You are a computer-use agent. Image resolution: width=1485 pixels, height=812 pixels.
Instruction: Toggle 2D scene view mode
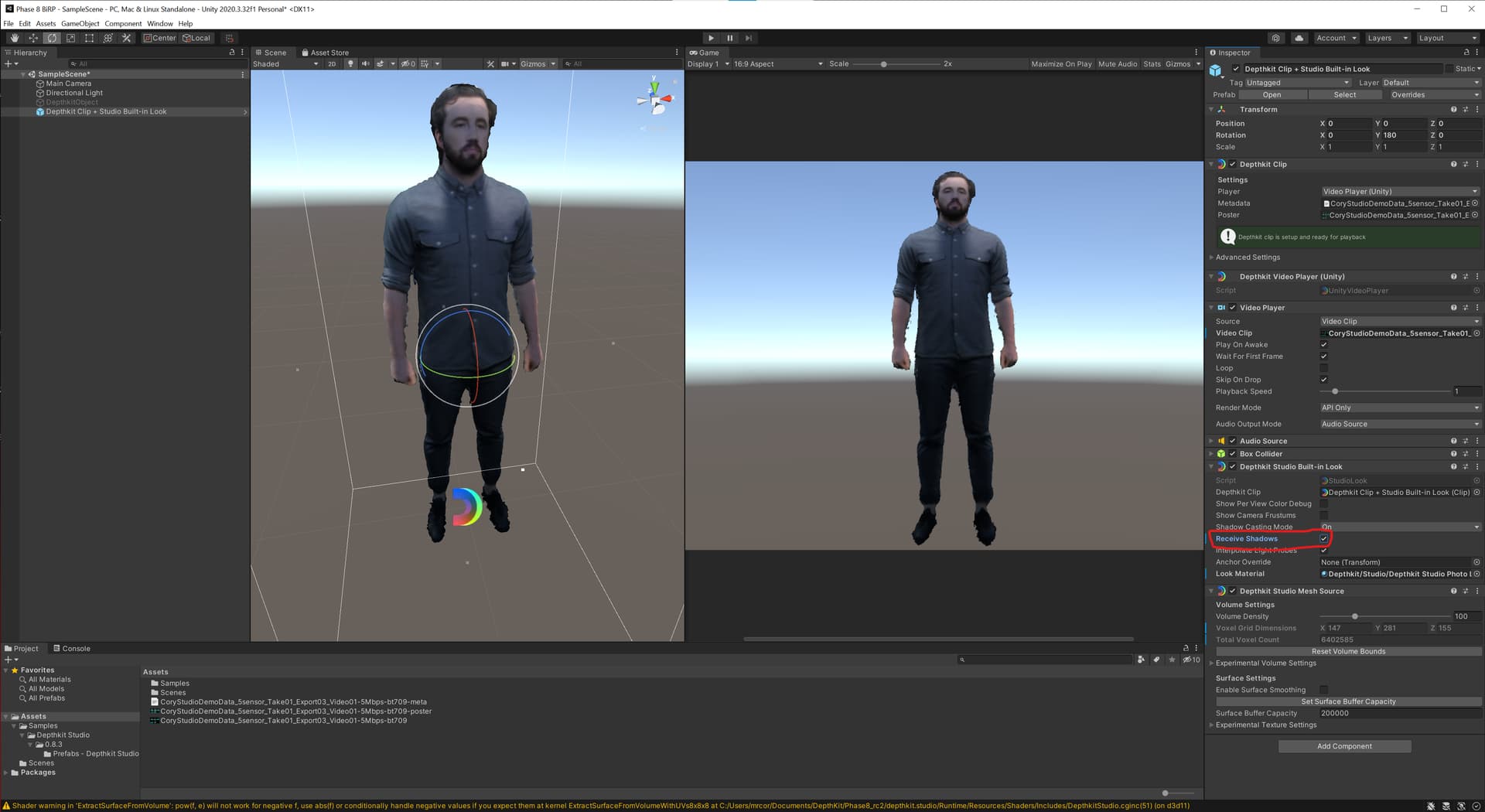pyautogui.click(x=332, y=64)
